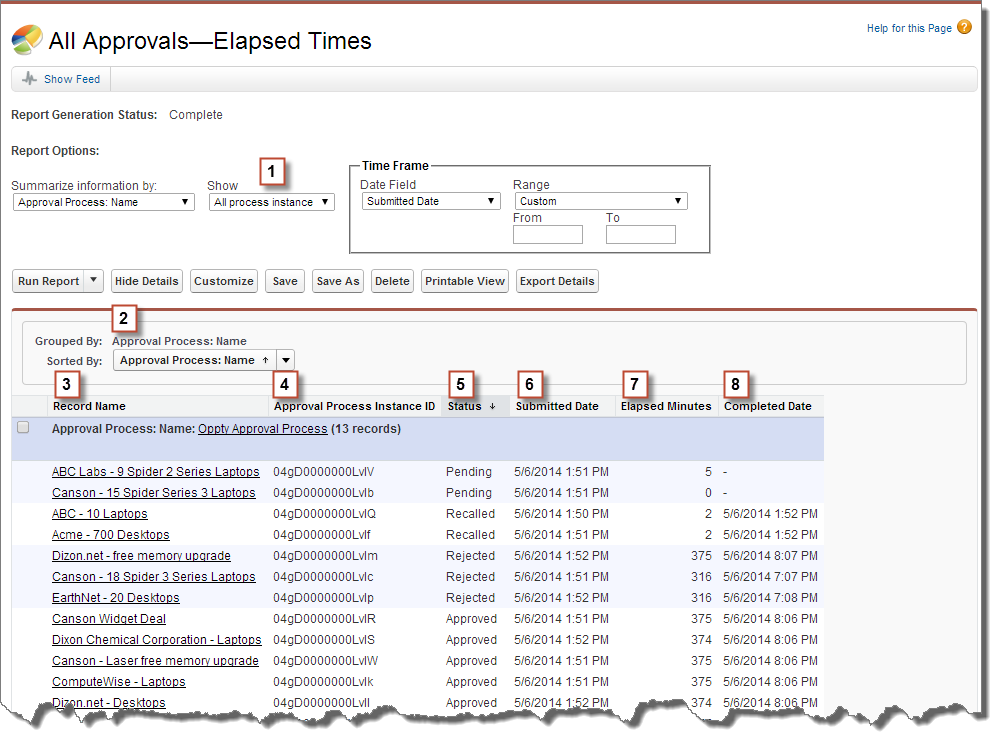Open the Range dropdown

[x=601, y=201]
